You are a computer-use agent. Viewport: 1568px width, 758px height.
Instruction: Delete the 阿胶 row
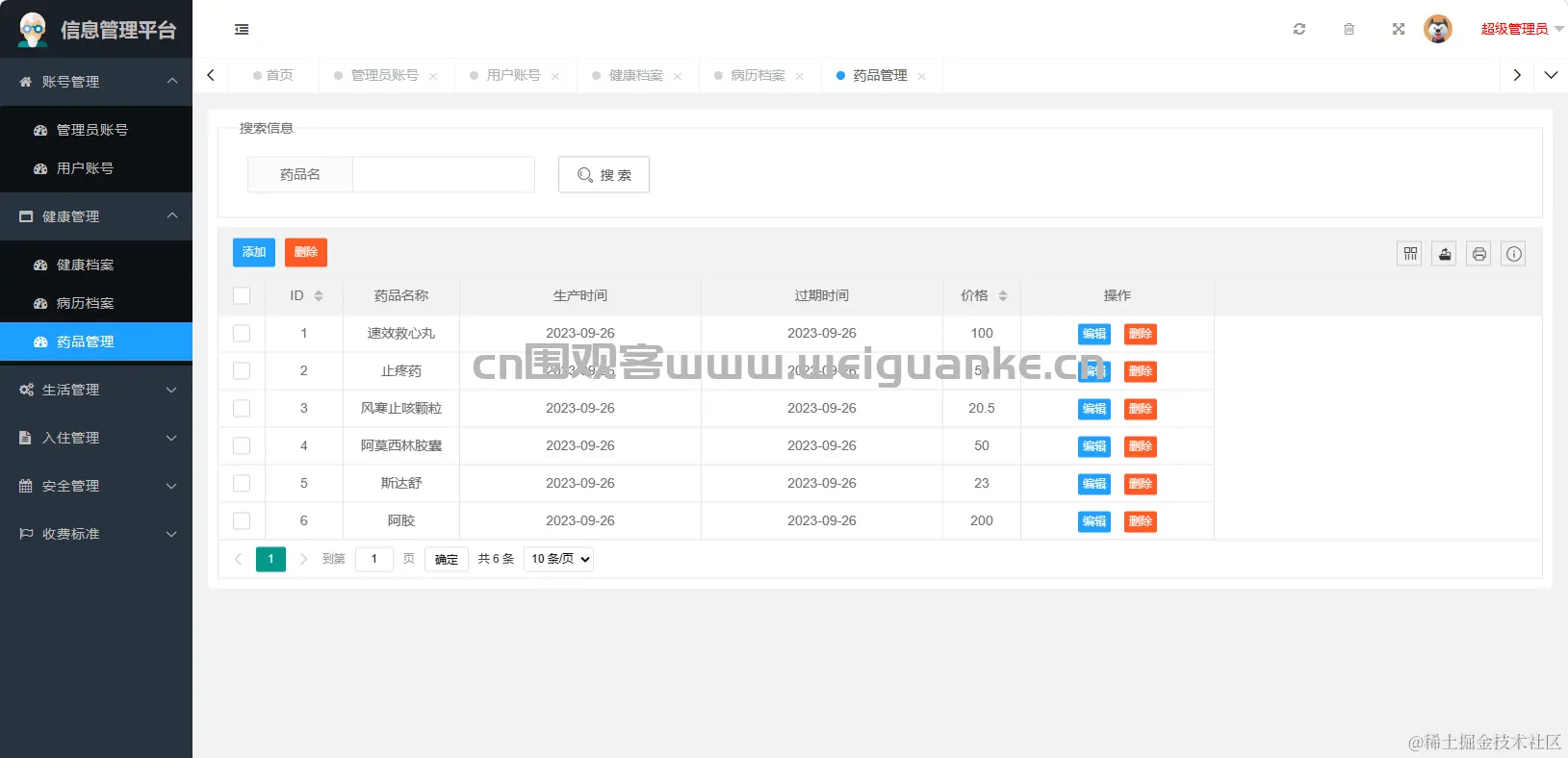(1141, 521)
